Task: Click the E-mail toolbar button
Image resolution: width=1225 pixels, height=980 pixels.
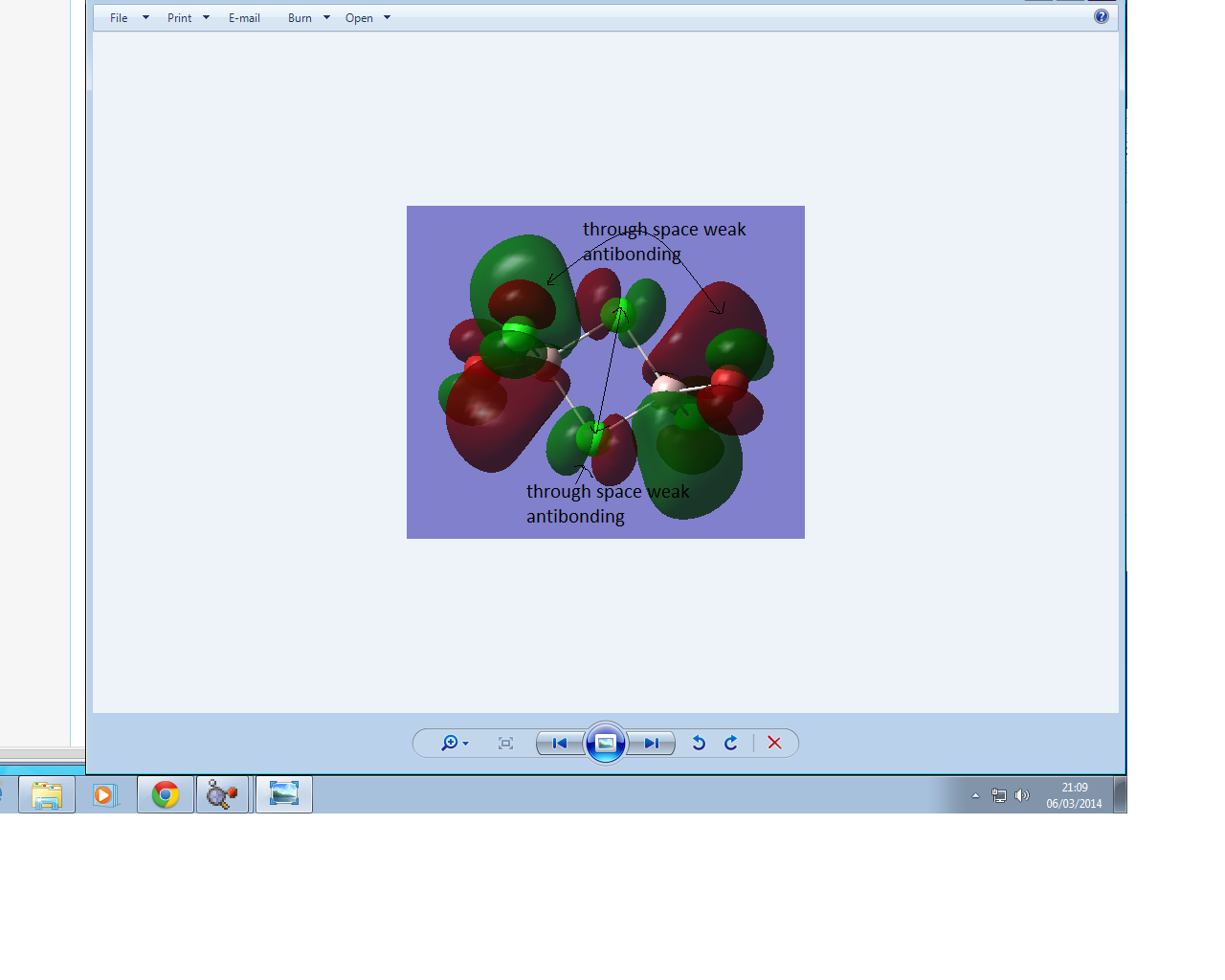Action: 244,18
